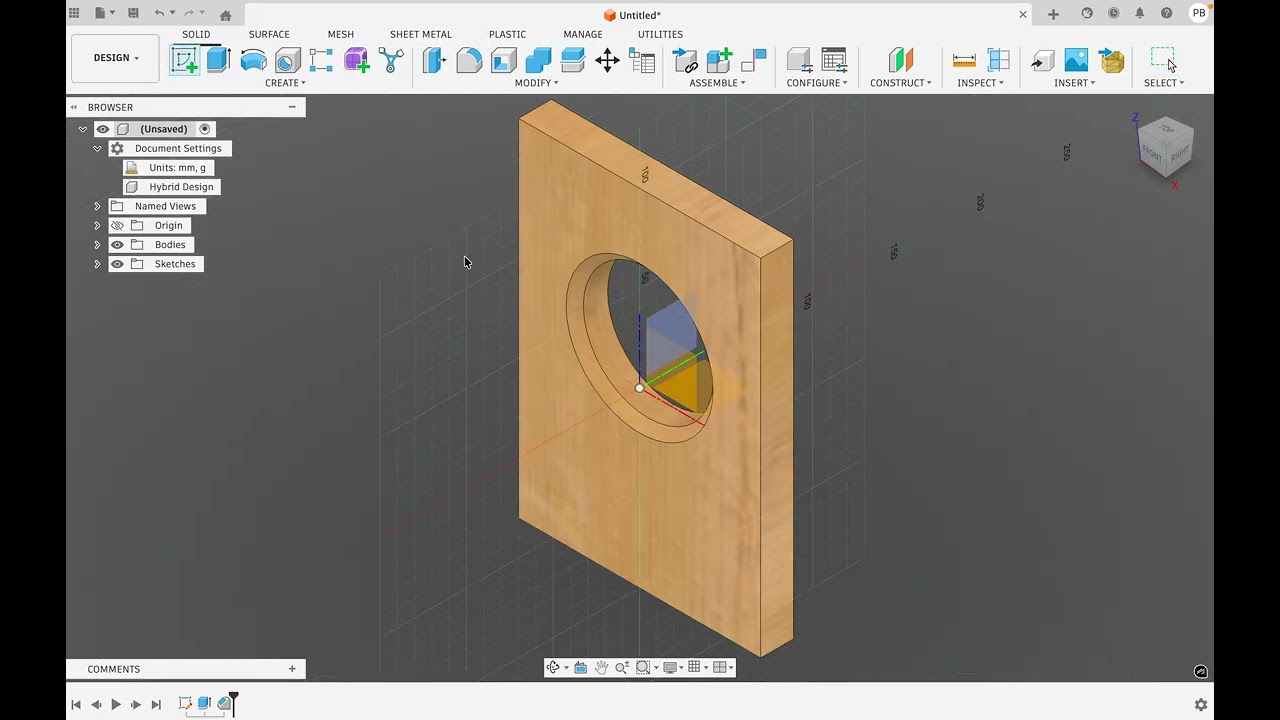Select the Hole tool icon
1280x720 pixels.
(x=288, y=60)
